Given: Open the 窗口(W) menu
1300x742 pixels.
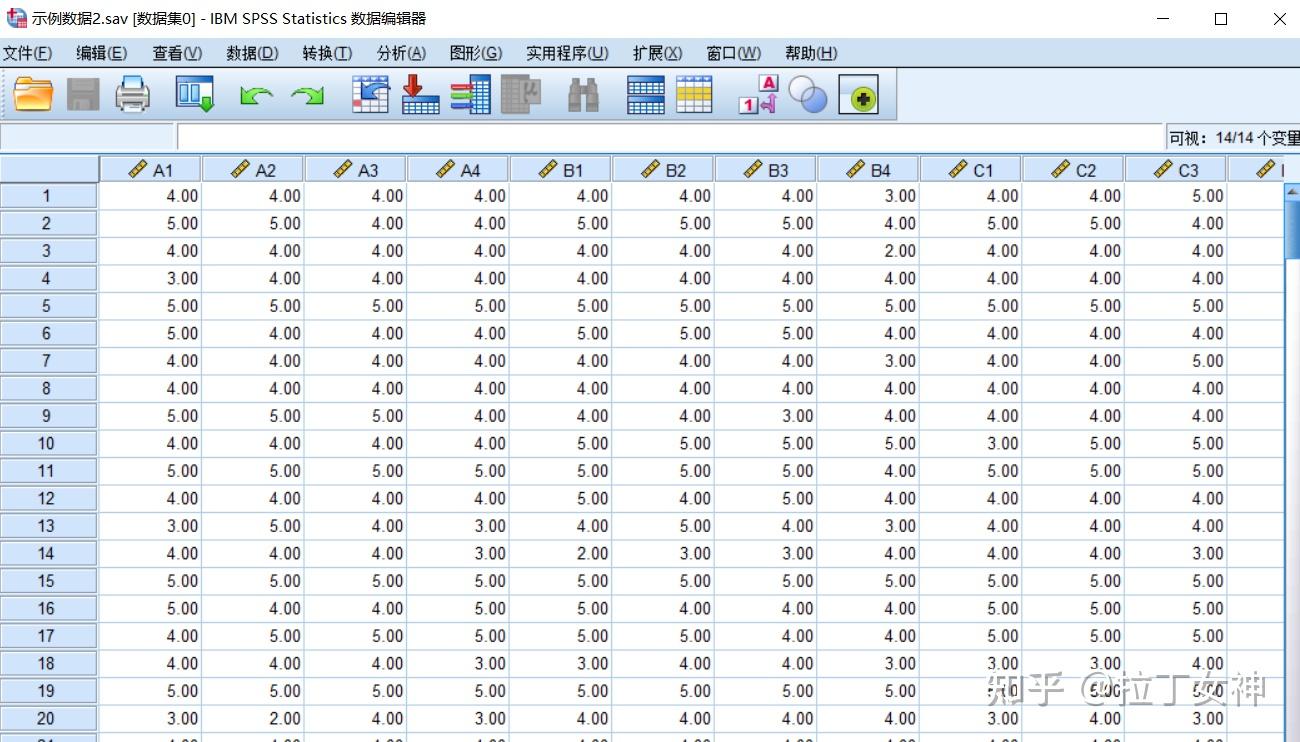Looking at the screenshot, I should 733,53.
